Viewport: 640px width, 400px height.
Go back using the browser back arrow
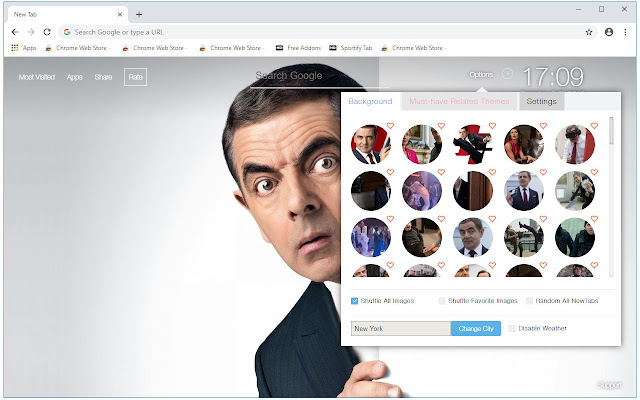click(x=15, y=32)
